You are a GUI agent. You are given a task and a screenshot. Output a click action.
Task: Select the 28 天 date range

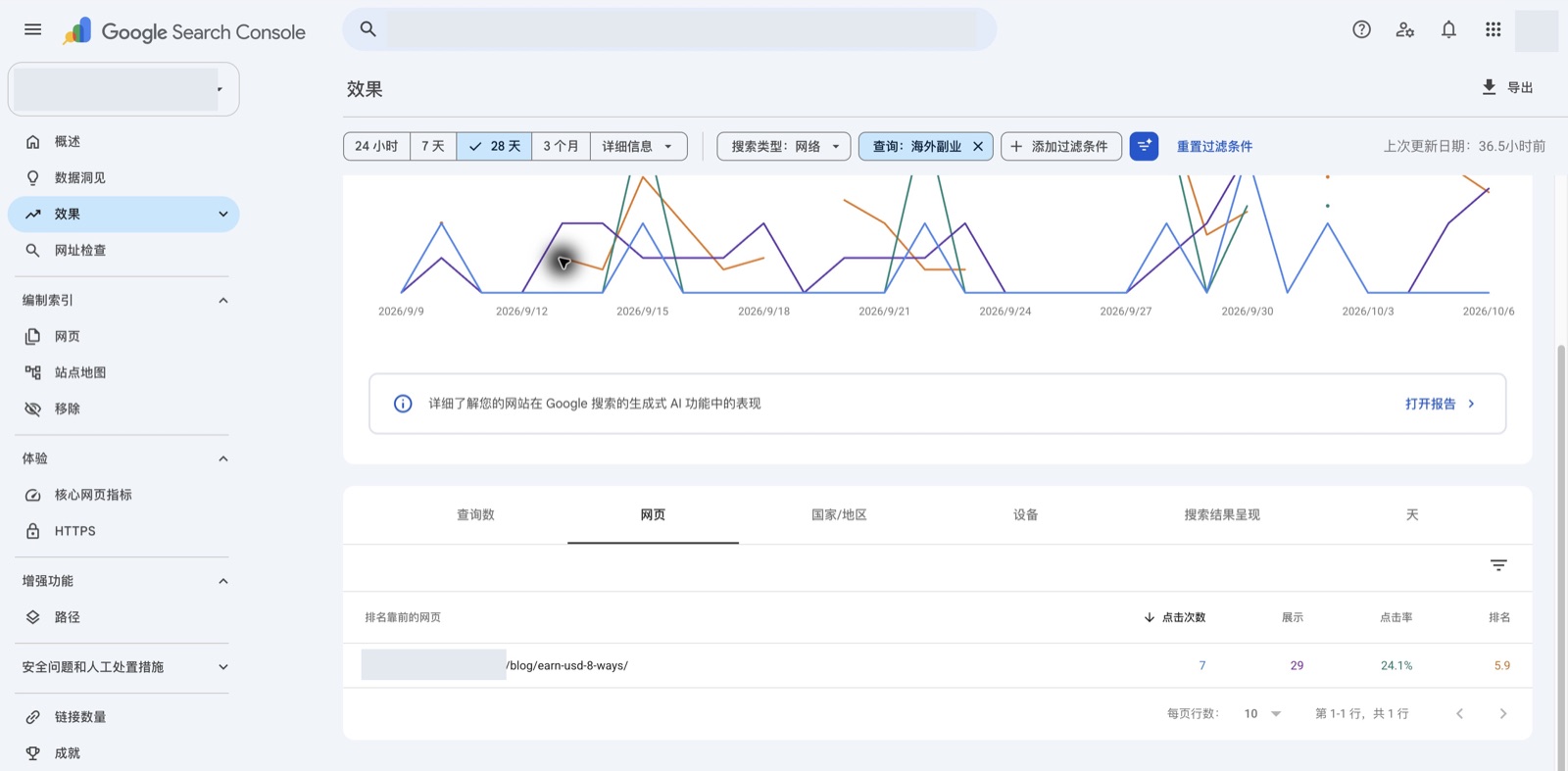point(495,146)
